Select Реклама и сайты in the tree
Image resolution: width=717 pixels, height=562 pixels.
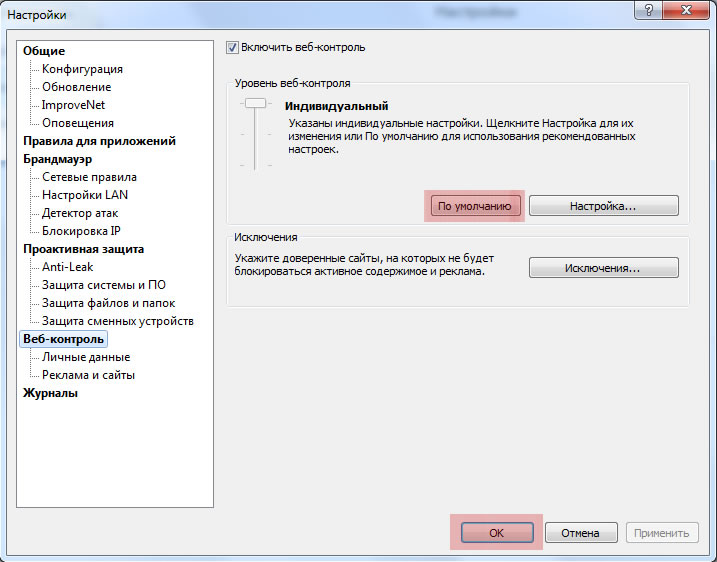88,375
